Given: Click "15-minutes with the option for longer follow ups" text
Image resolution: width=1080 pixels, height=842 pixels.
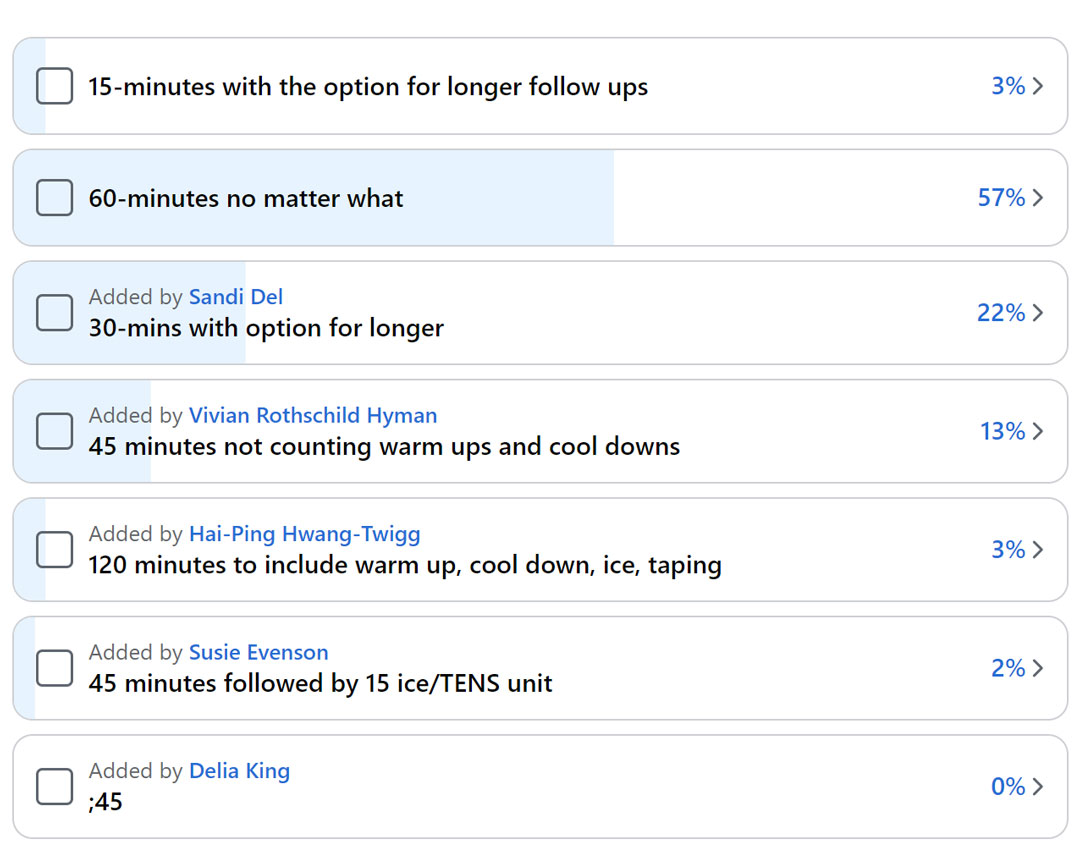Looking at the screenshot, I should pos(368,87).
